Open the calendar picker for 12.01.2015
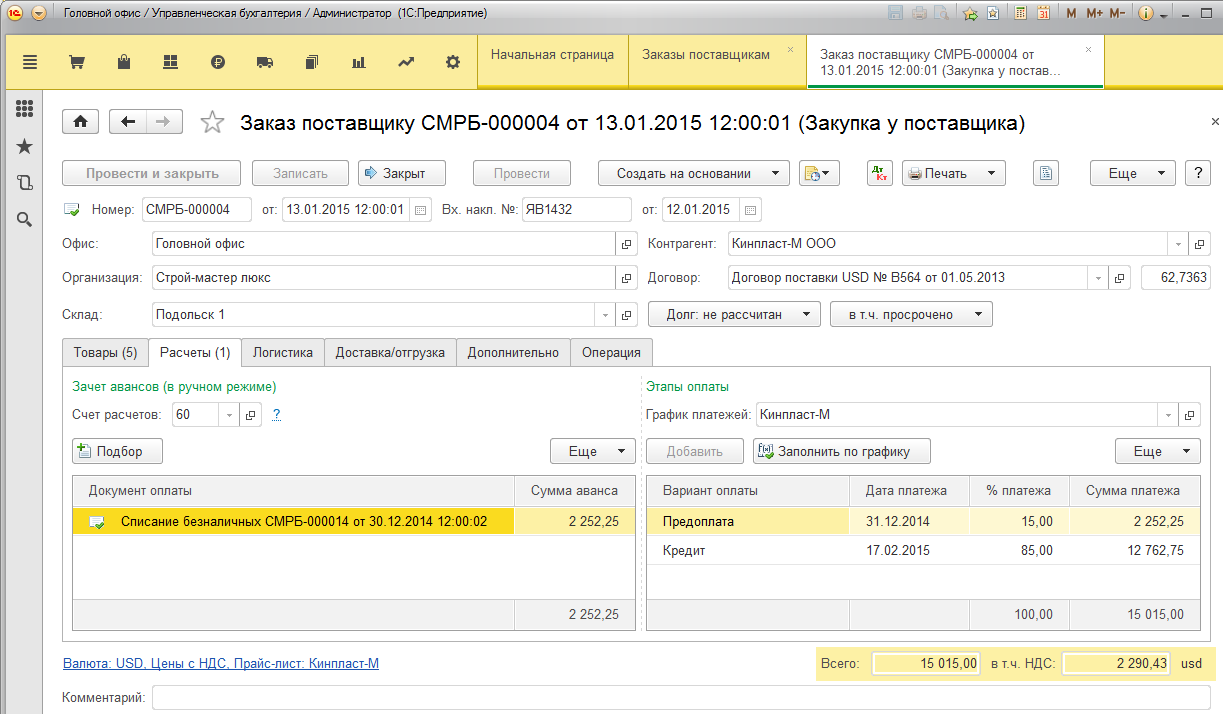The image size is (1223, 714). pyautogui.click(x=752, y=210)
